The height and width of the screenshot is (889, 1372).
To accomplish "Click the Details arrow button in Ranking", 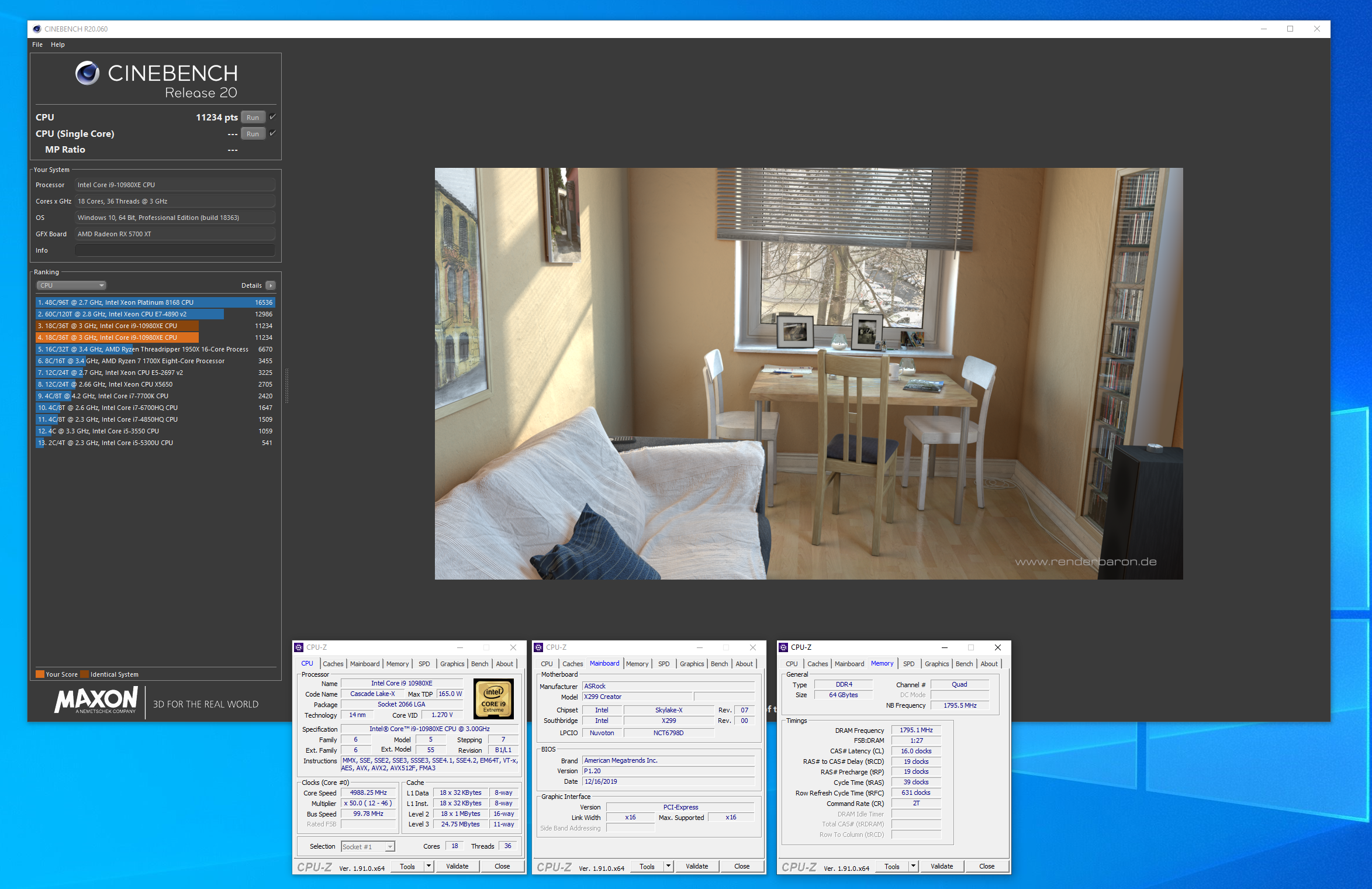I will pyautogui.click(x=270, y=285).
